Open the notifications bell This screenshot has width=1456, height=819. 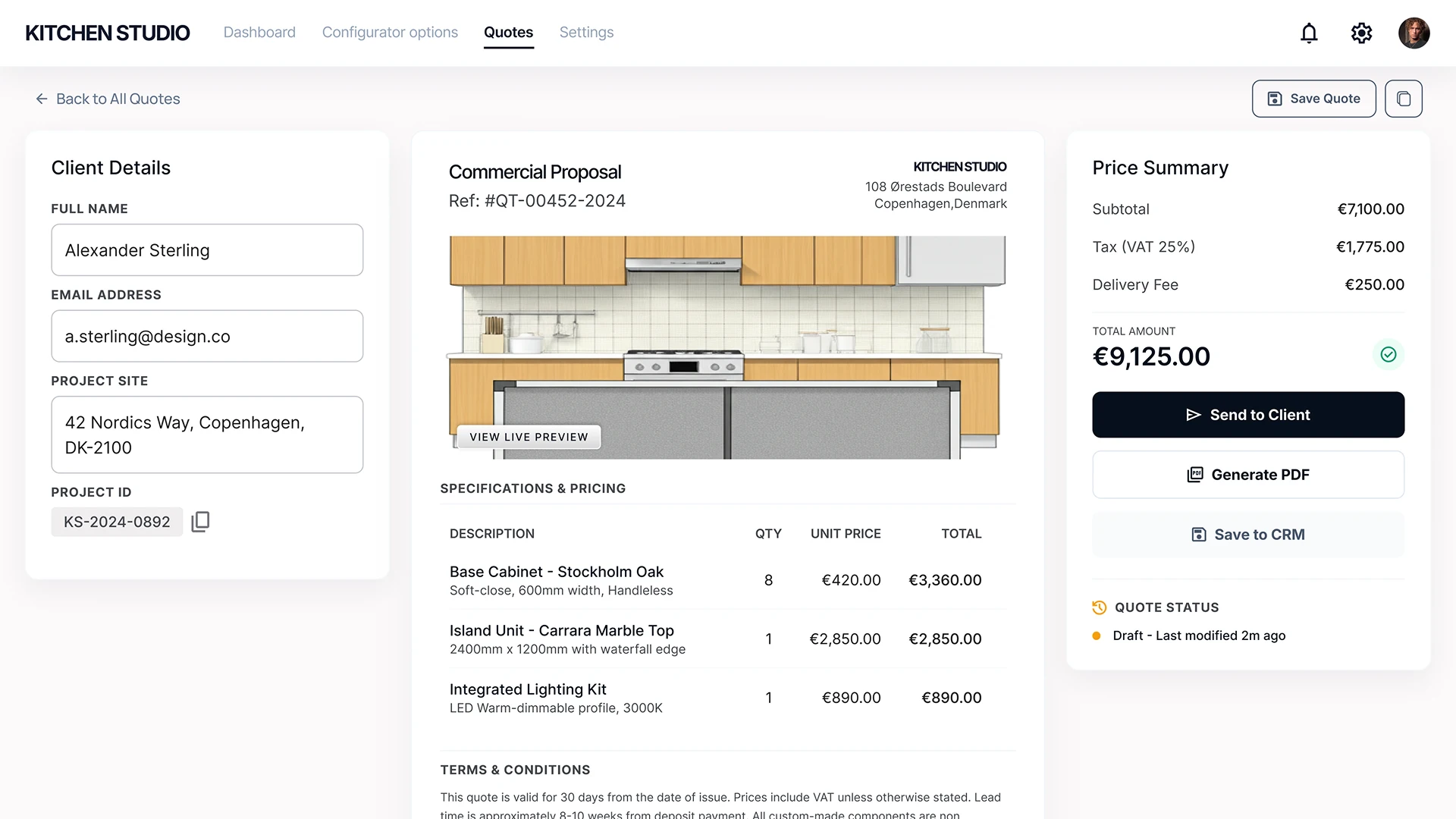pos(1309,33)
